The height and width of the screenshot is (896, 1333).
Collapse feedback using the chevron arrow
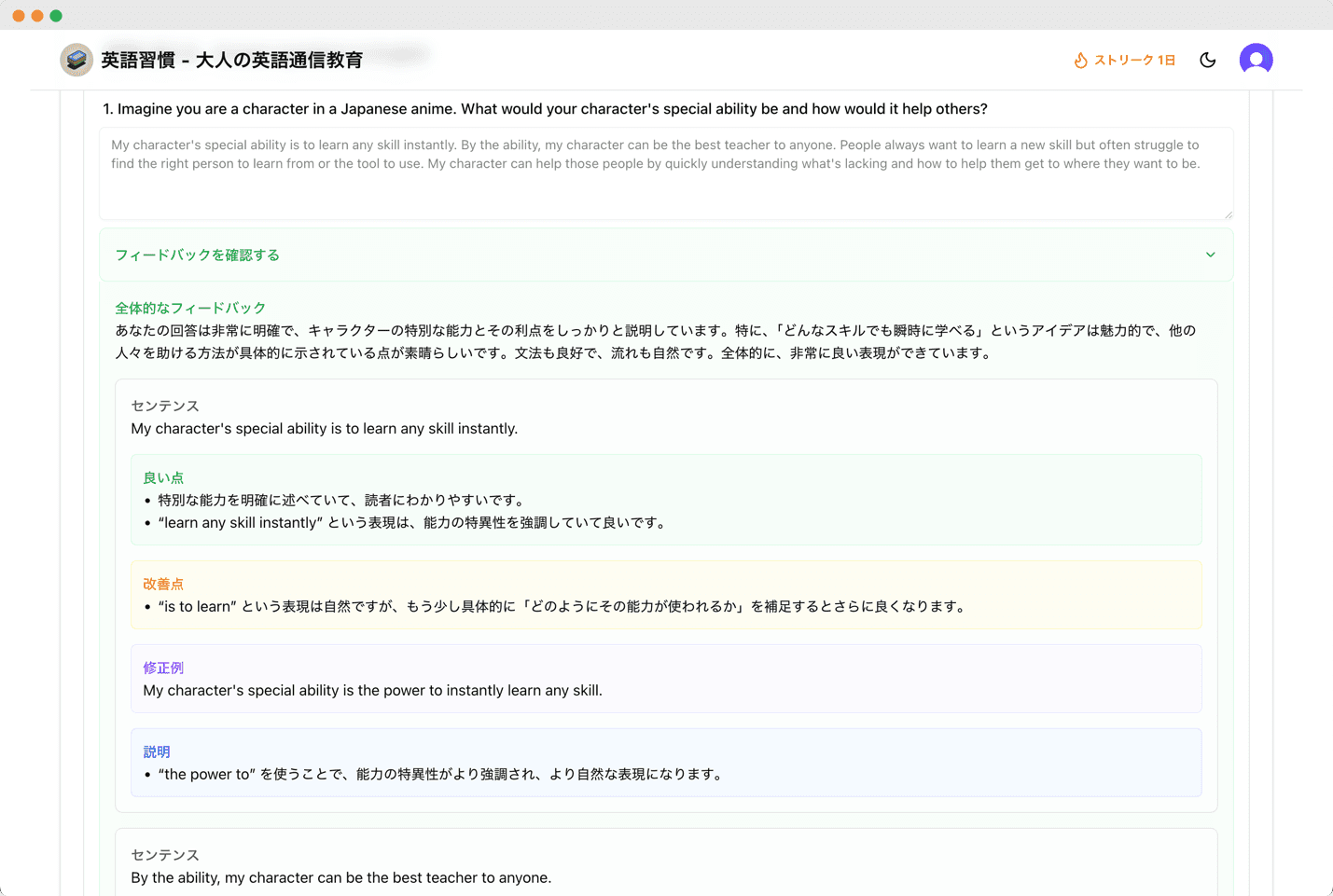[x=1210, y=255]
